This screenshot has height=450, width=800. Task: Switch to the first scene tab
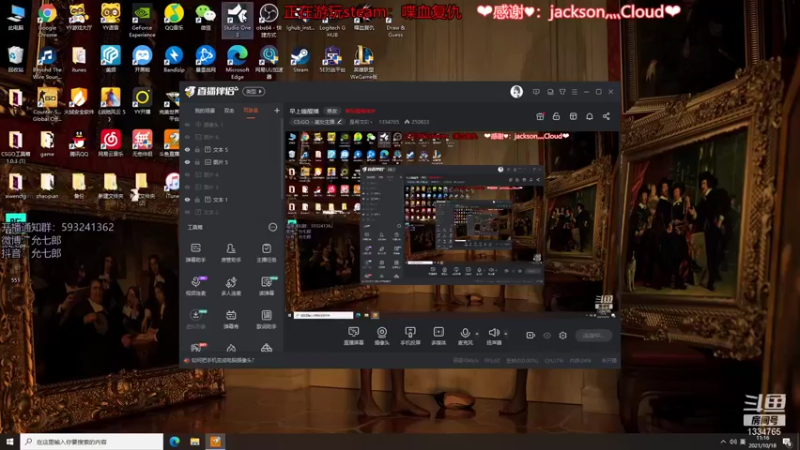coord(205,110)
